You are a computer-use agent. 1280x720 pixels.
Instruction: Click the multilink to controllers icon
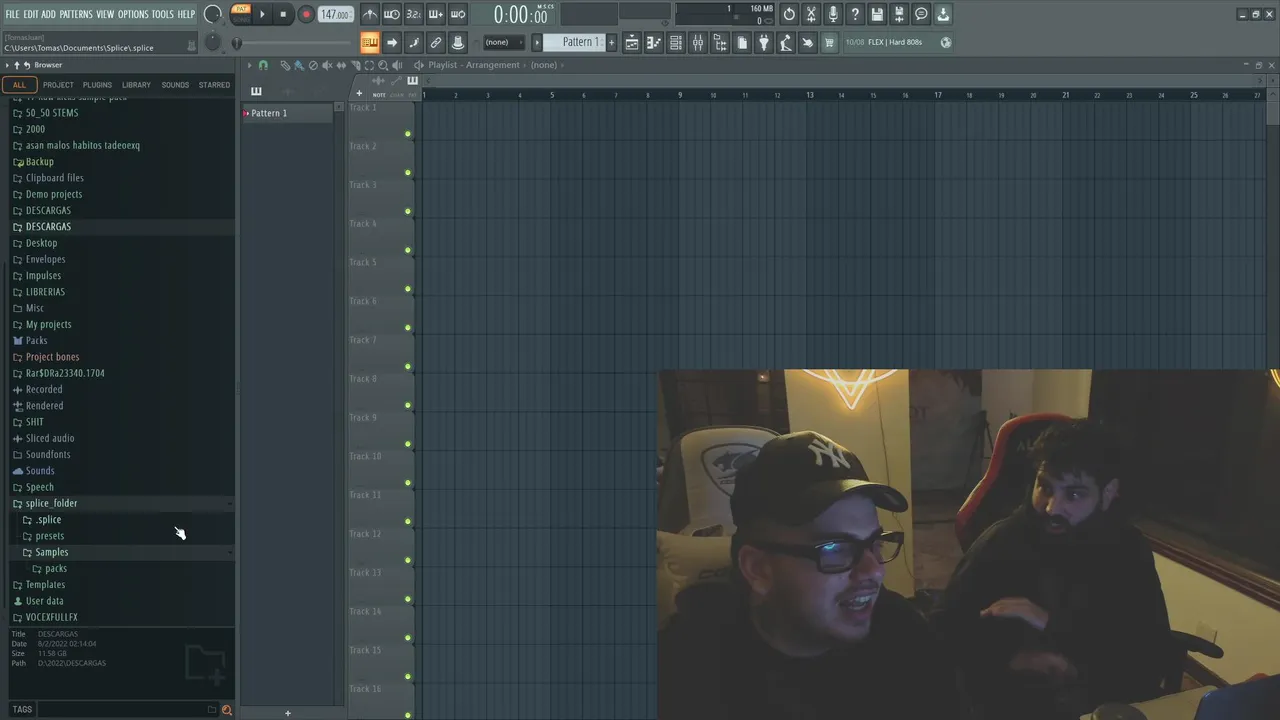[x=436, y=42]
